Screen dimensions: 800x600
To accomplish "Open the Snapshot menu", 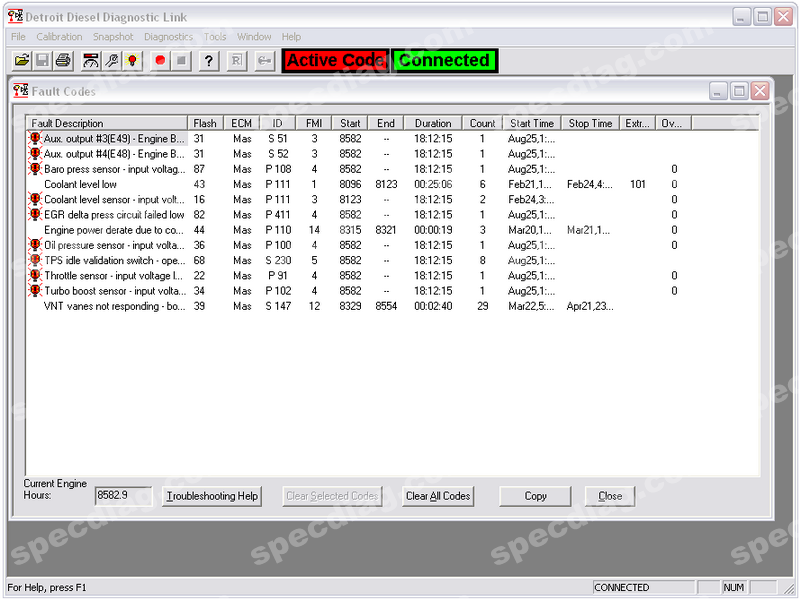I will [113, 37].
